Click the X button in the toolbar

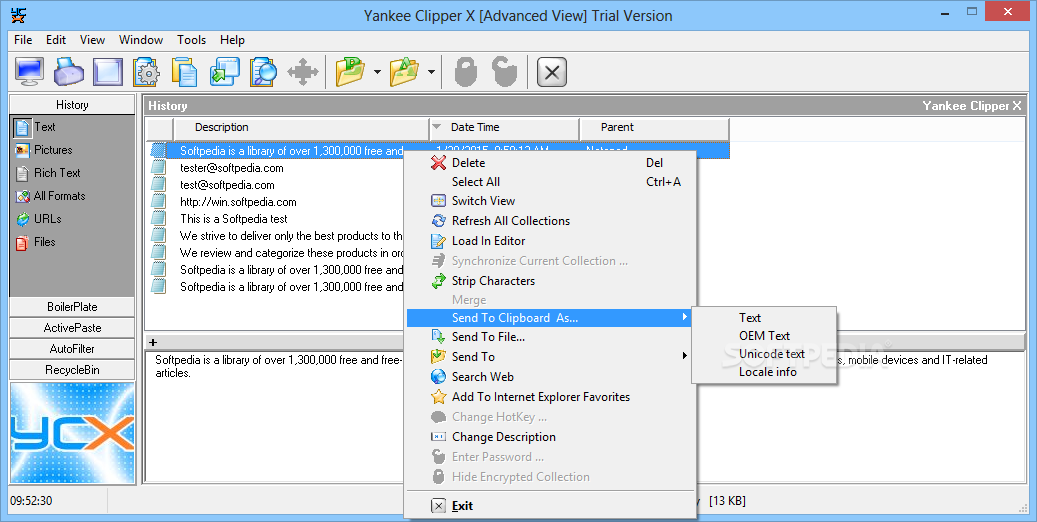(x=552, y=72)
